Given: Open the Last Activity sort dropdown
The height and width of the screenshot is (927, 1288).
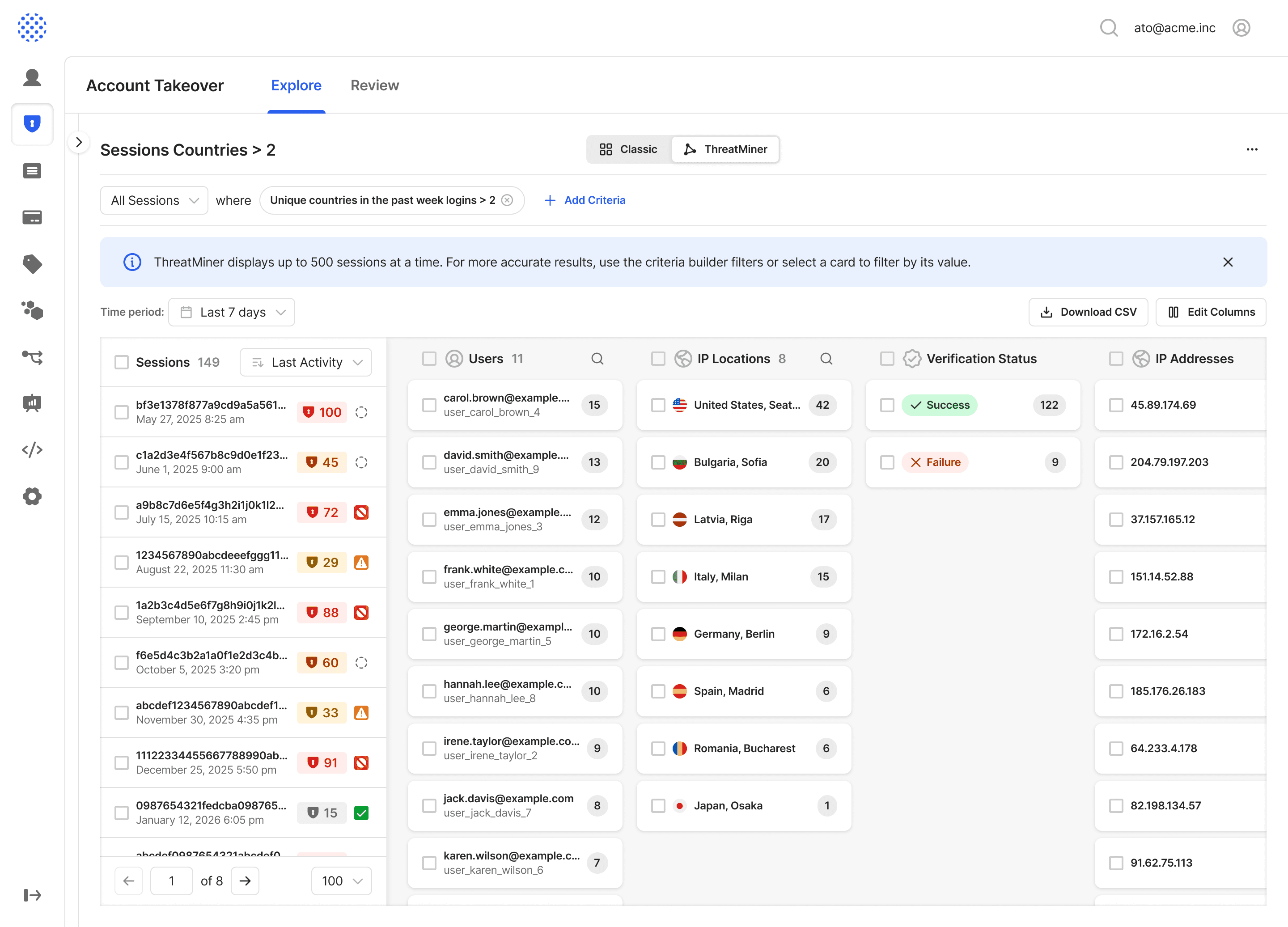Looking at the screenshot, I should pyautogui.click(x=305, y=362).
